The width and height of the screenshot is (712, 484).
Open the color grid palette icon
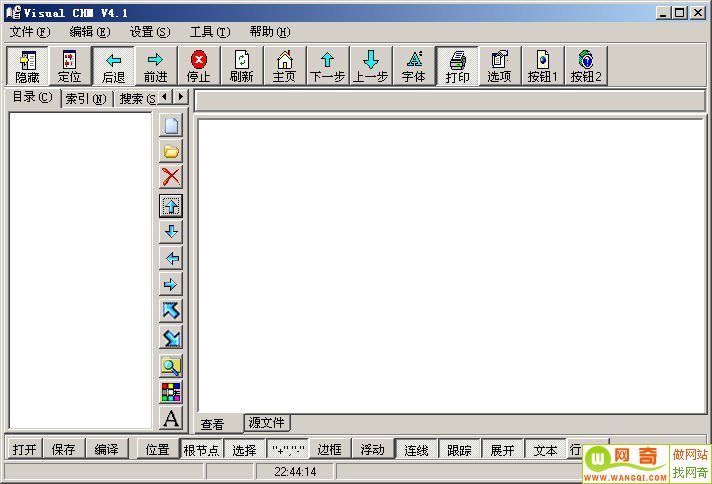[171, 392]
